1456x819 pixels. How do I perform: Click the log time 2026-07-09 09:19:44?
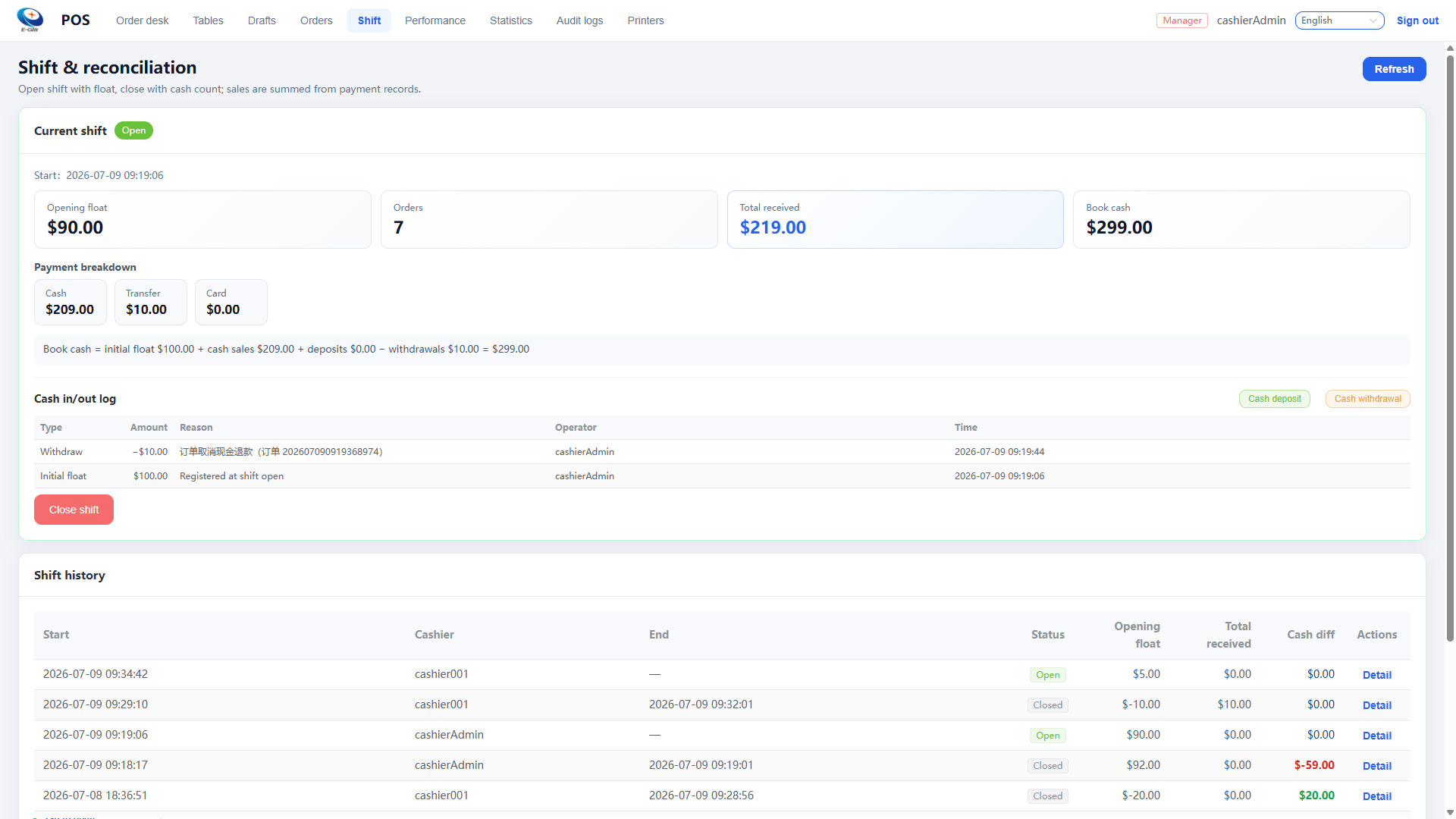click(999, 452)
